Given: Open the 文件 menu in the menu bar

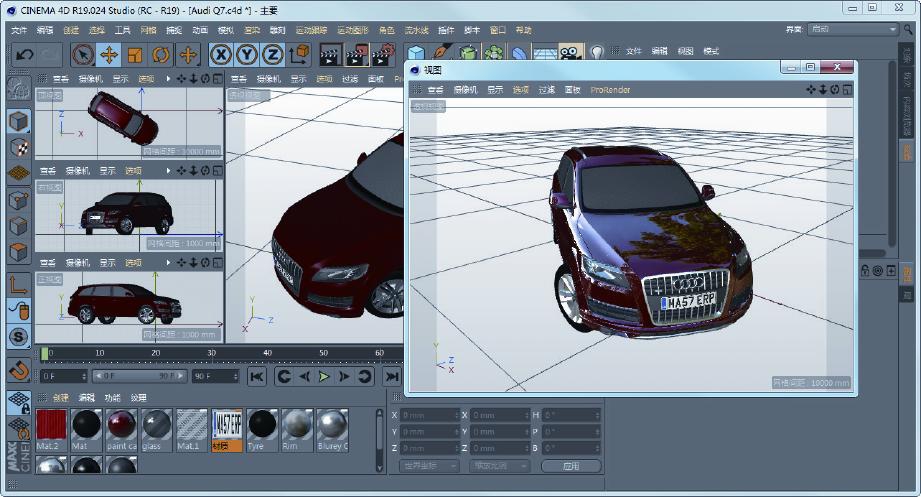Looking at the screenshot, I should pyautogui.click(x=19, y=30).
